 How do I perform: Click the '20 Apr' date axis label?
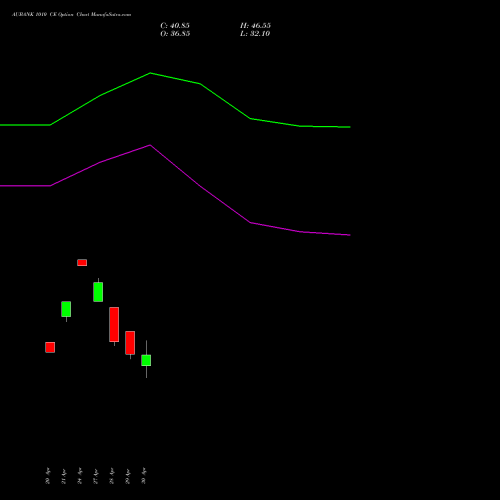pyautogui.click(x=48, y=476)
